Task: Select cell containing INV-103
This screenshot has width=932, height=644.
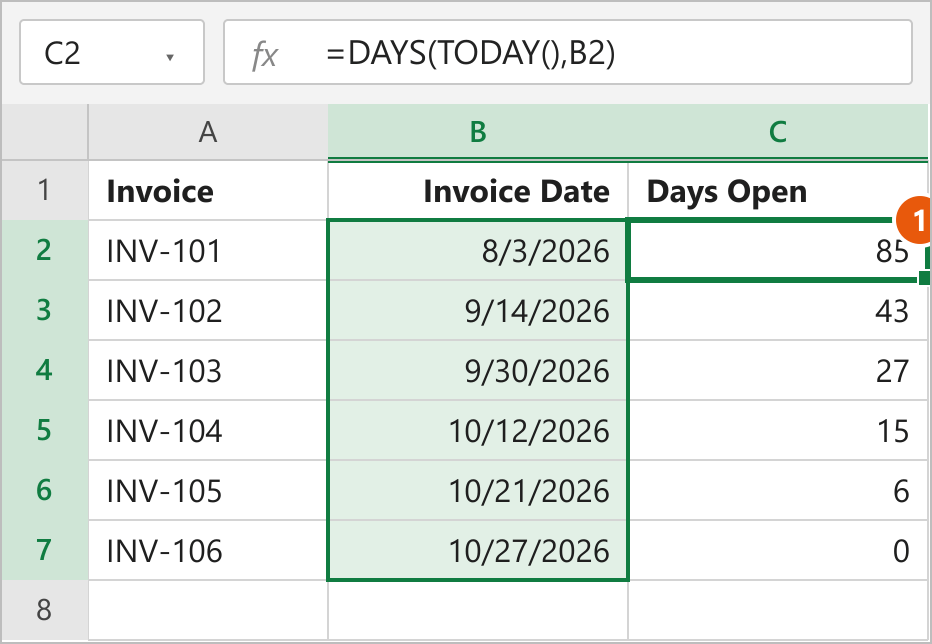Action: [208, 370]
